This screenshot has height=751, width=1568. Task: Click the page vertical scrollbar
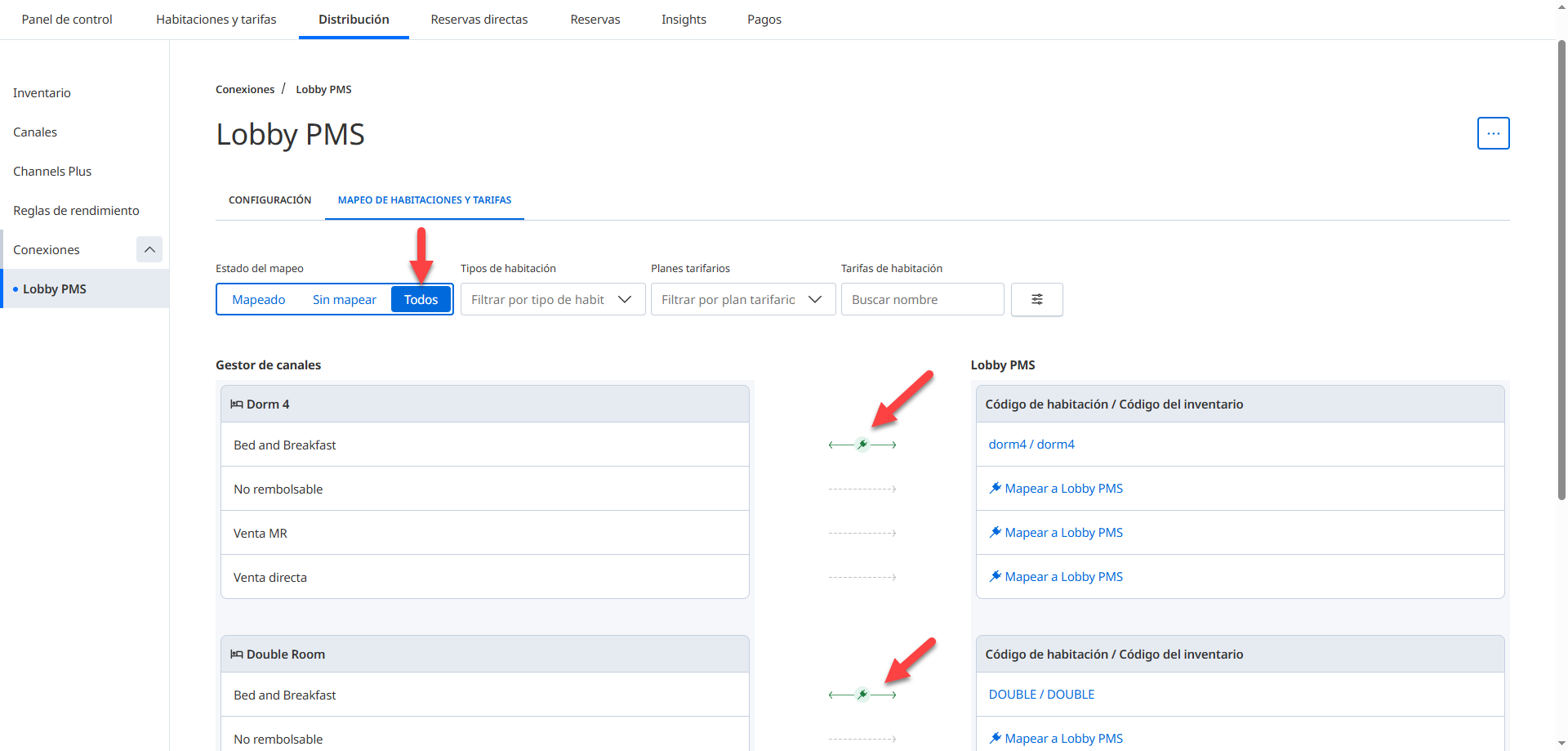point(1561,270)
